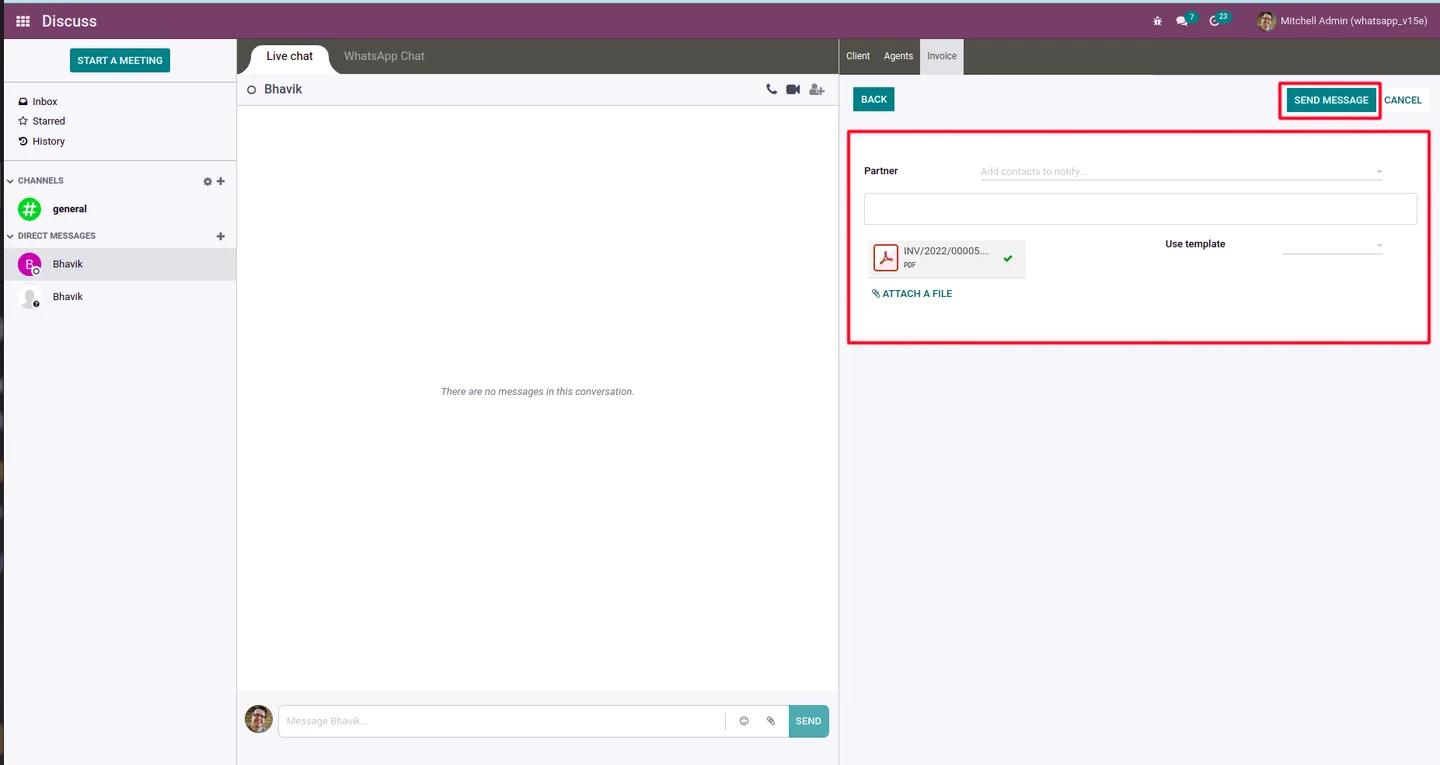Click the Starred star icon
This screenshot has height=765, width=1440.
click(23, 121)
